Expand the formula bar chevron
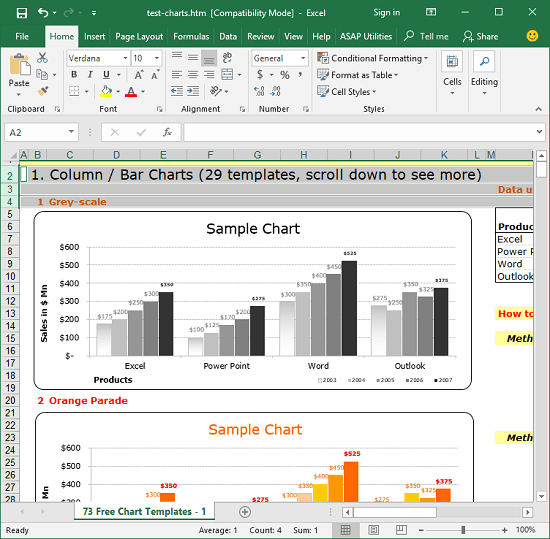Image resolution: width=550 pixels, height=539 pixels. (x=539, y=132)
